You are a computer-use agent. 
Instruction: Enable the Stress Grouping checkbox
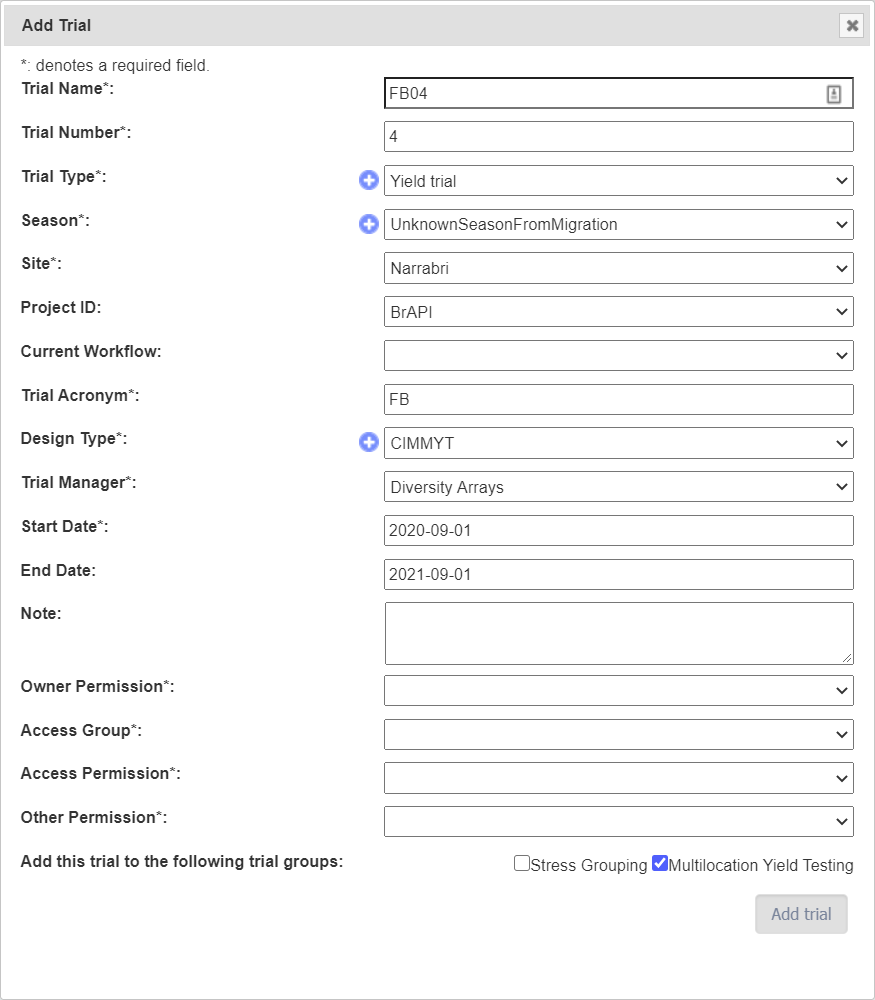[x=522, y=863]
